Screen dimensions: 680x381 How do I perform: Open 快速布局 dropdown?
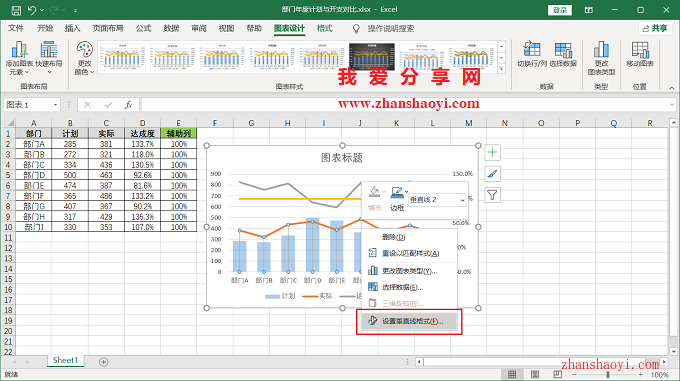[49, 58]
